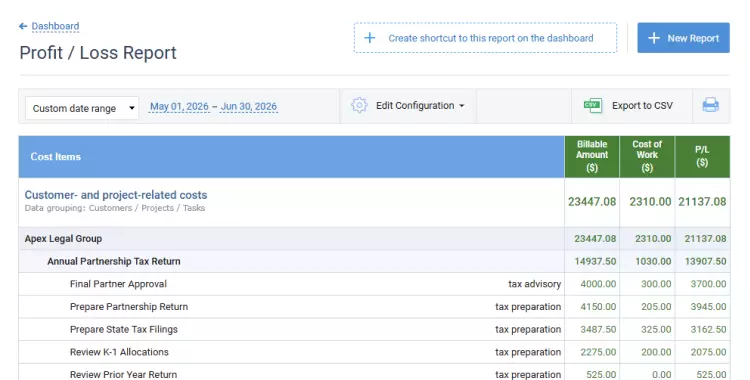Change the Jun 30, 2026 end date
The image size is (750, 380).
point(248,107)
